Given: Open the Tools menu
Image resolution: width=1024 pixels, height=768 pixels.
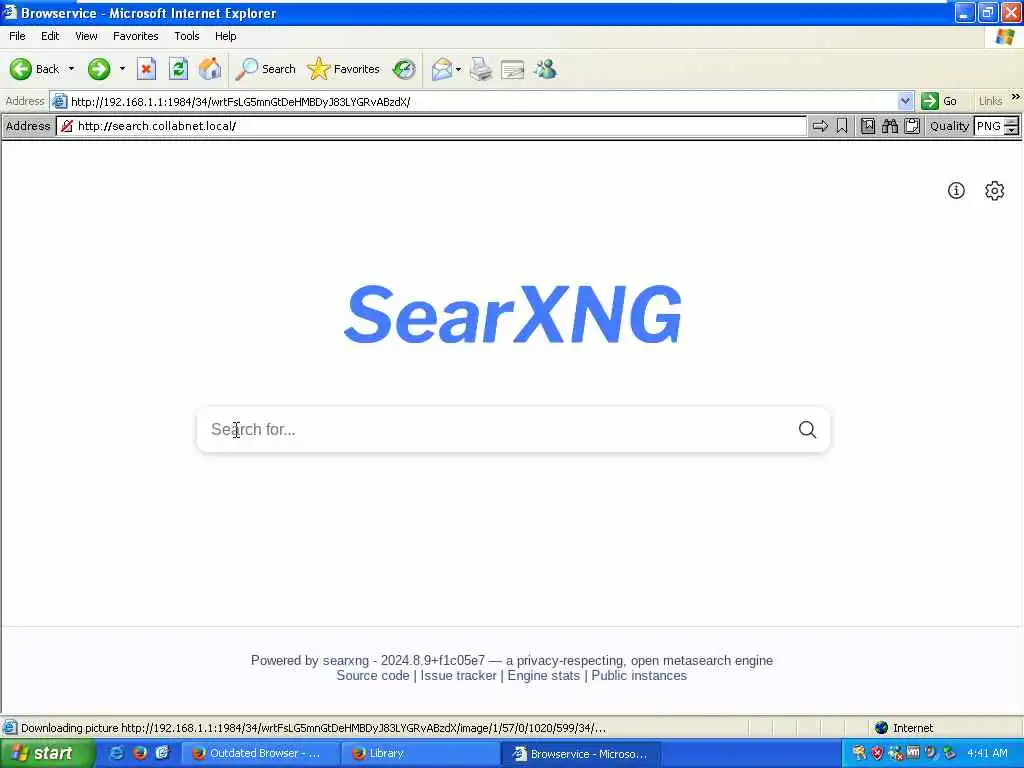Looking at the screenshot, I should coord(186,36).
